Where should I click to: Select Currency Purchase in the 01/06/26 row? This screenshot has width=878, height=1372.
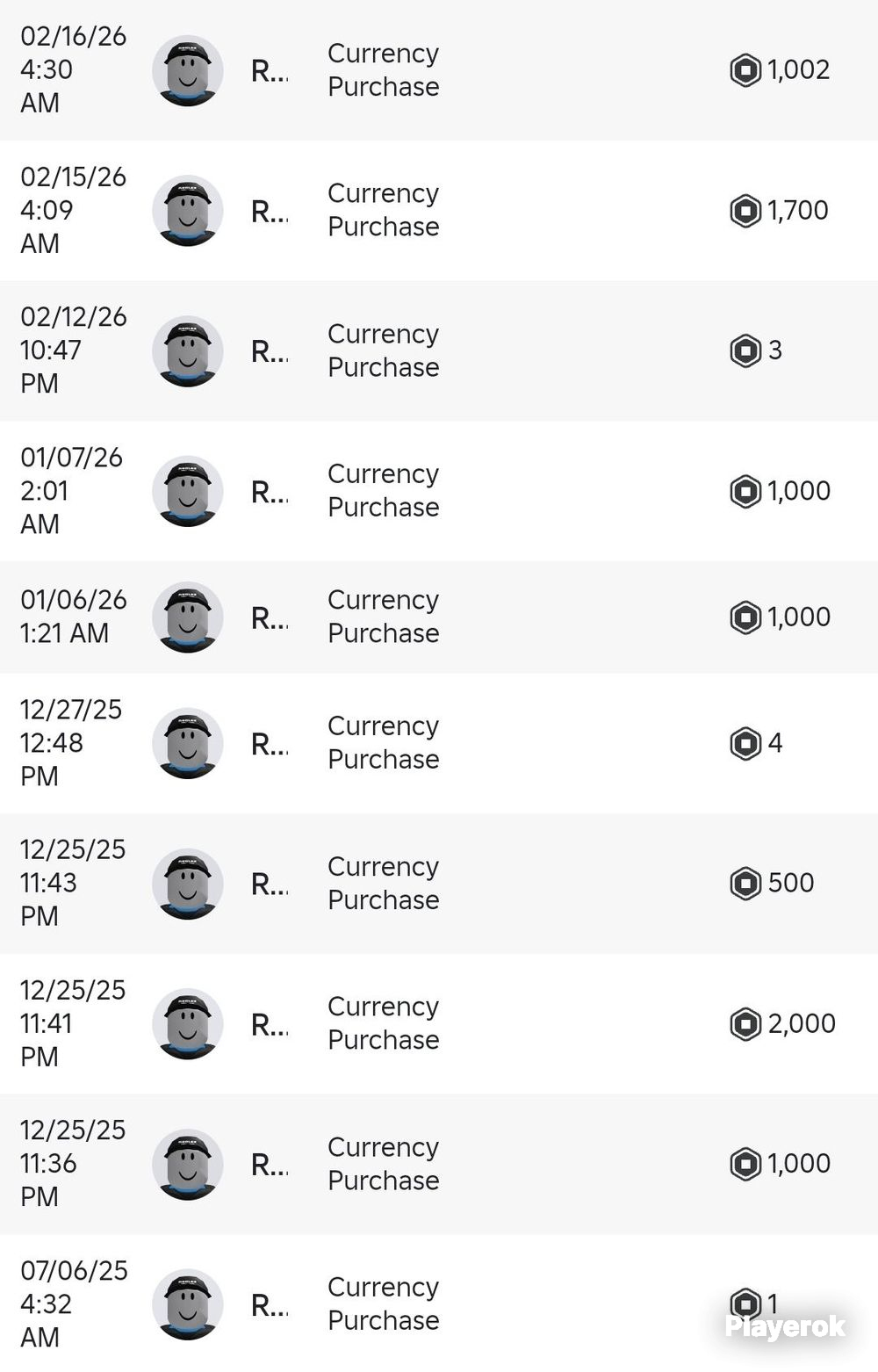[x=384, y=617]
